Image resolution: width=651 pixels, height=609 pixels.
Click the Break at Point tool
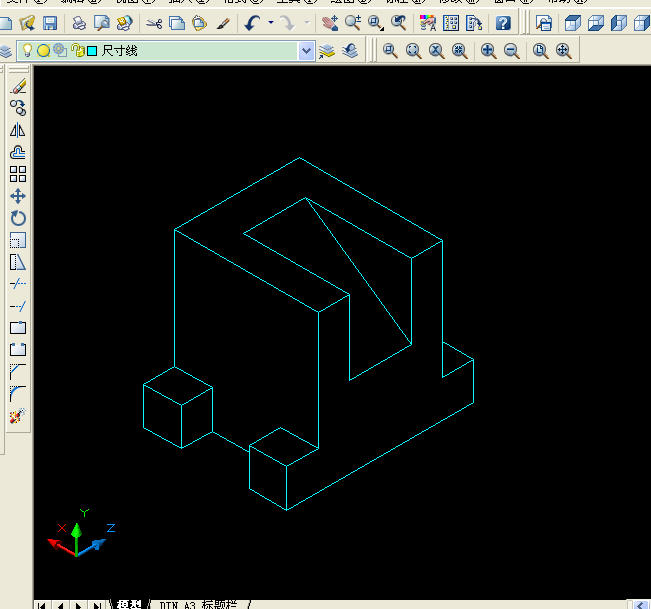pos(18,328)
